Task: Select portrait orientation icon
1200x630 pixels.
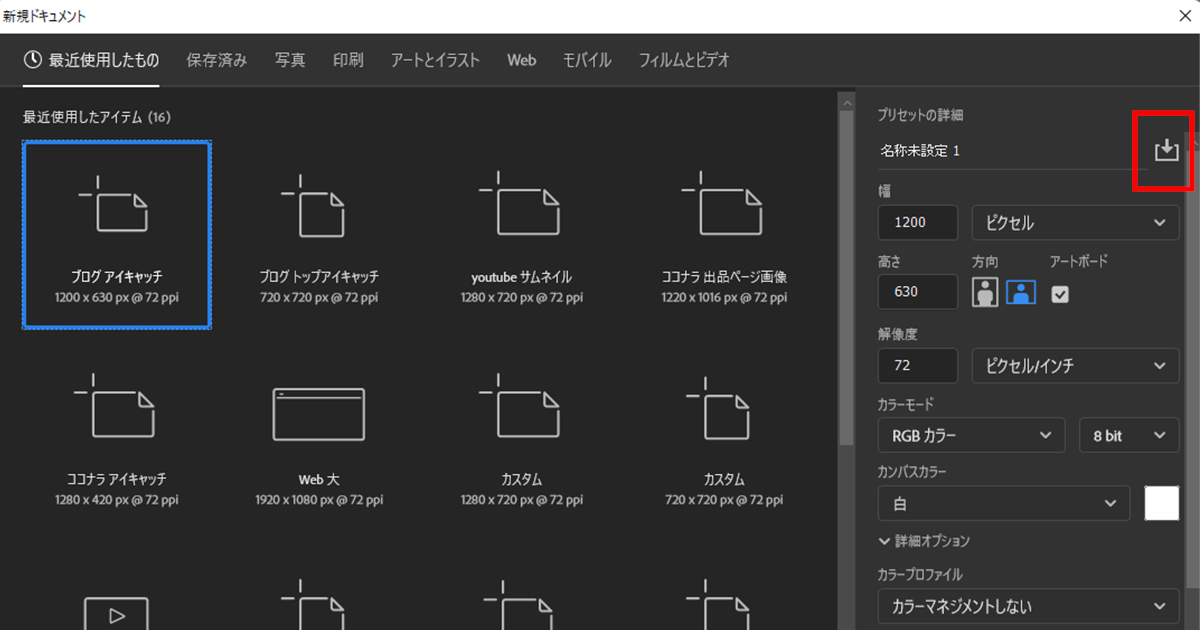Action: point(985,292)
